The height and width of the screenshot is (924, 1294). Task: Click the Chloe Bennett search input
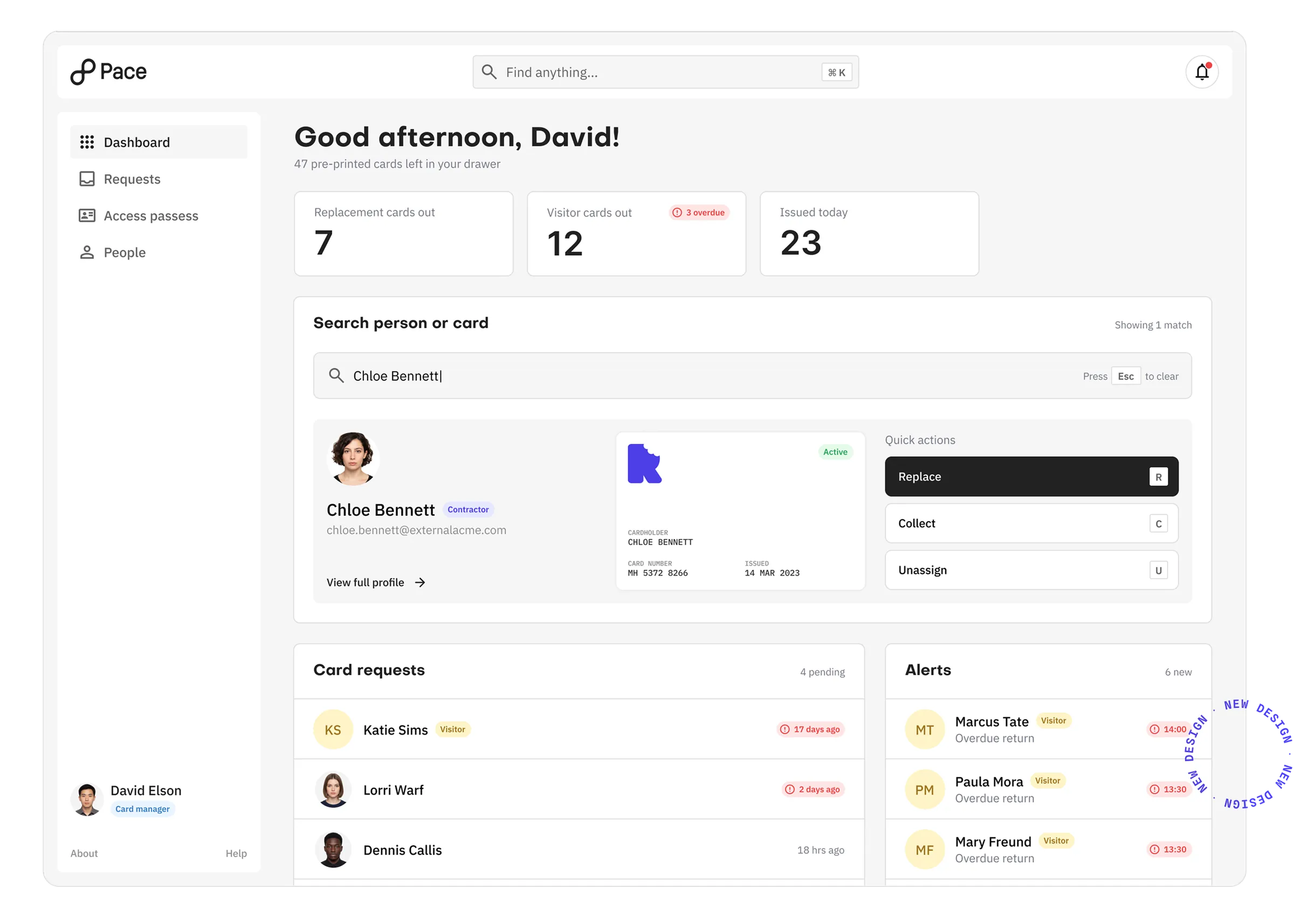752,376
